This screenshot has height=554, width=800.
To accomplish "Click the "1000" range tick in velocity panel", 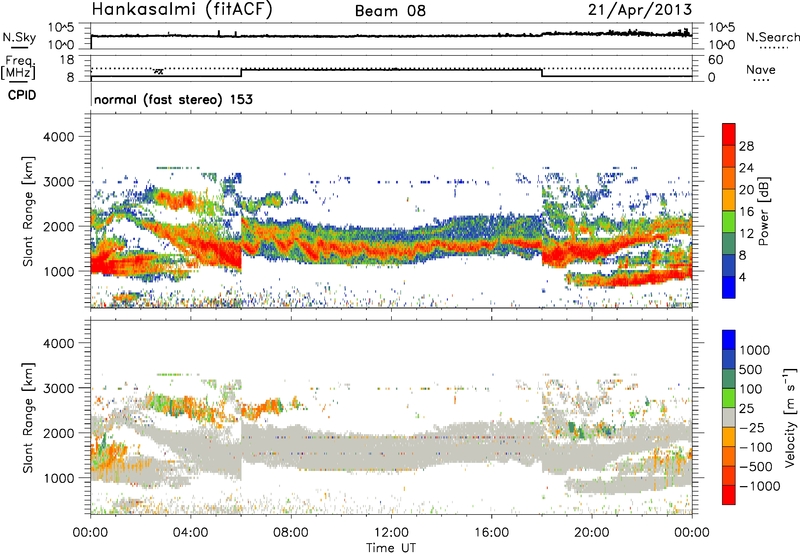I will [x=58, y=478].
